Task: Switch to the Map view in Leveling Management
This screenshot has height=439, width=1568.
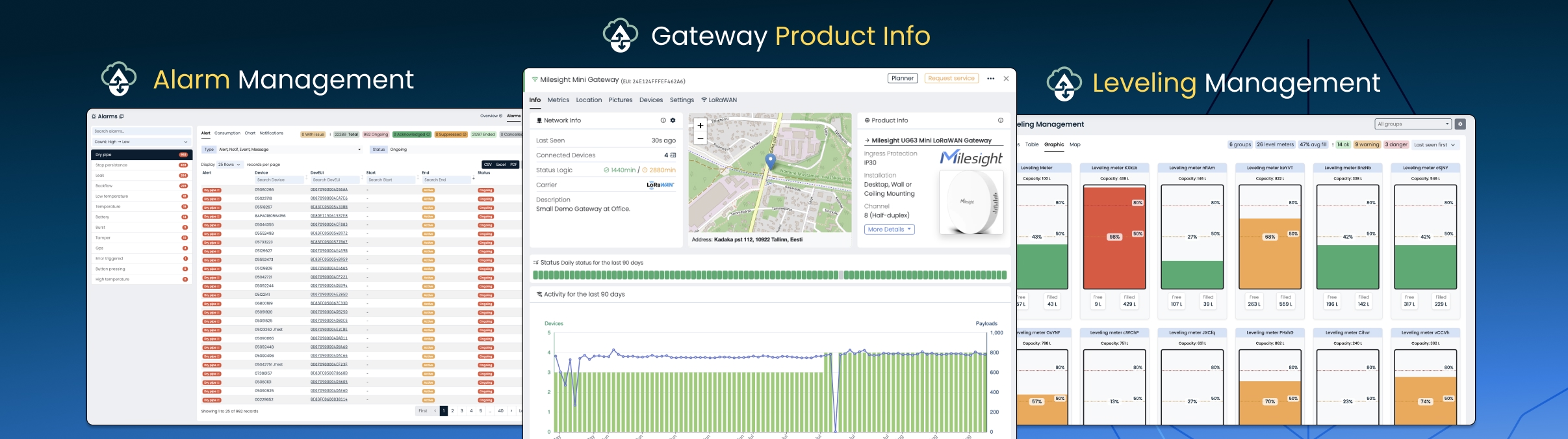Action: 1075,144
